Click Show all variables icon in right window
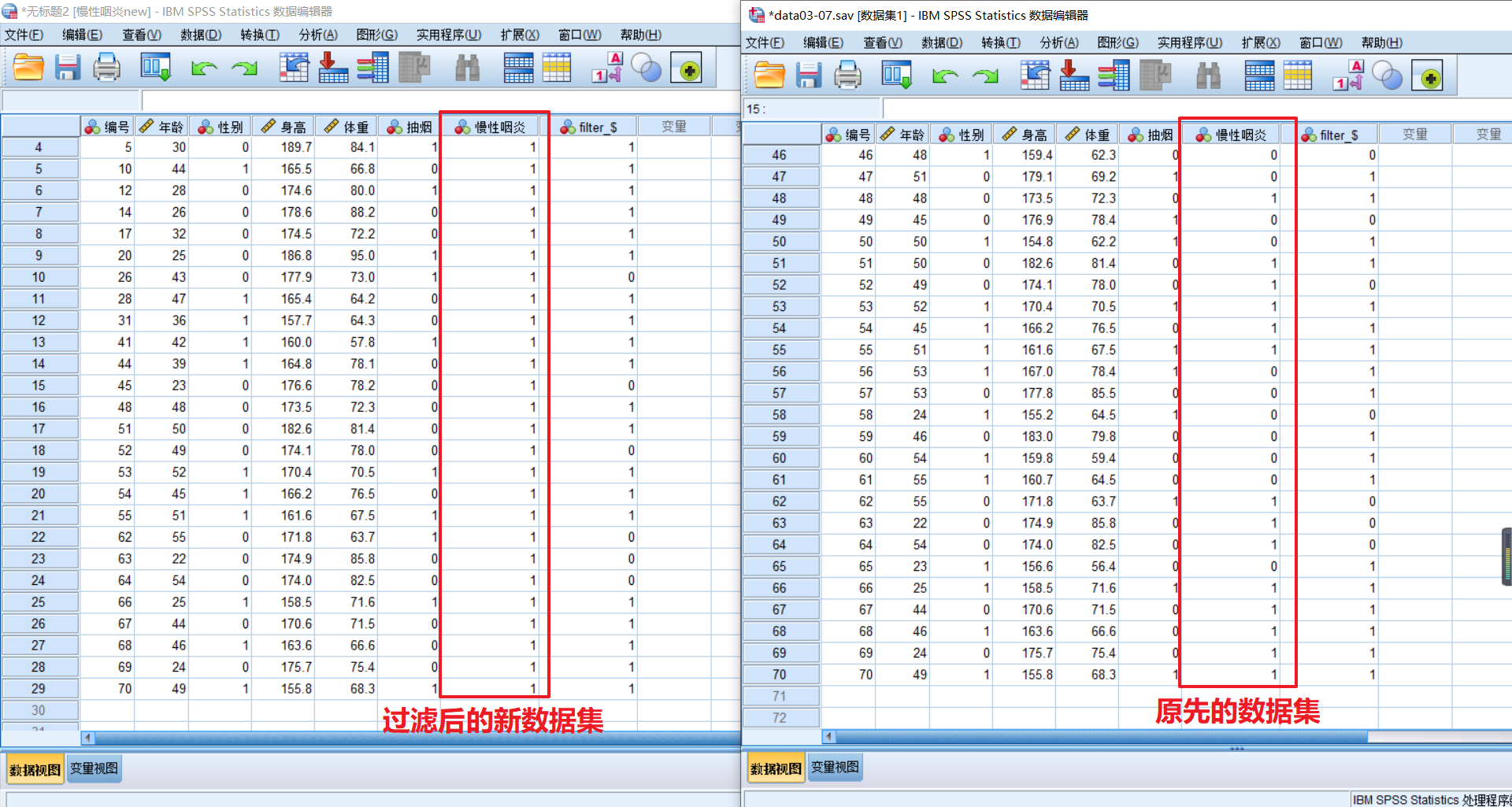 click(x=1427, y=77)
